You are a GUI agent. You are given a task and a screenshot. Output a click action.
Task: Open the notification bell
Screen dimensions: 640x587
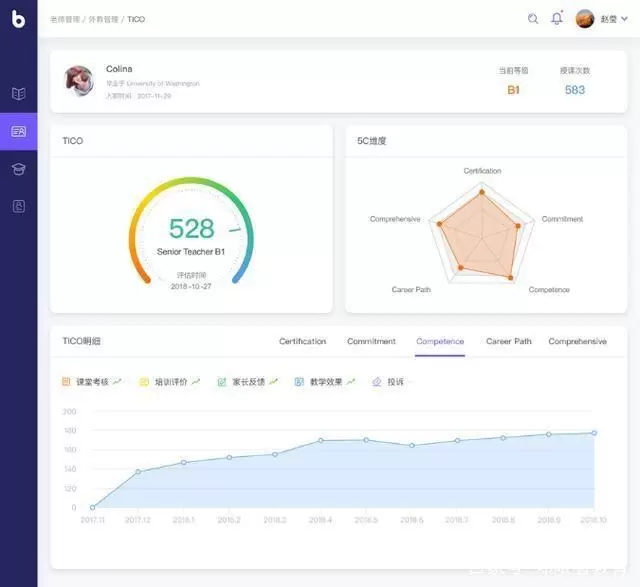557,19
